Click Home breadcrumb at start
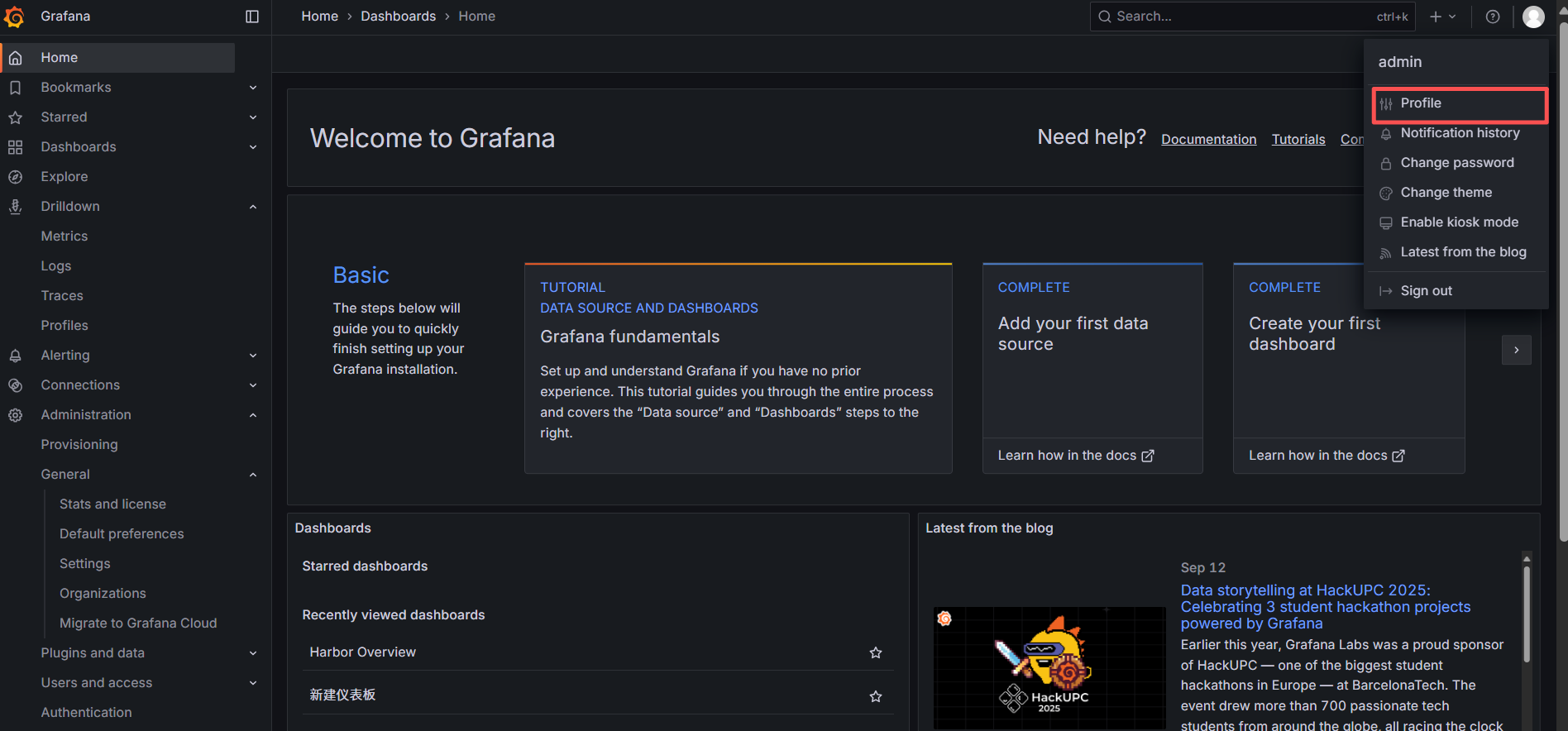Screen dimensions: 1568x731 (320, 17)
